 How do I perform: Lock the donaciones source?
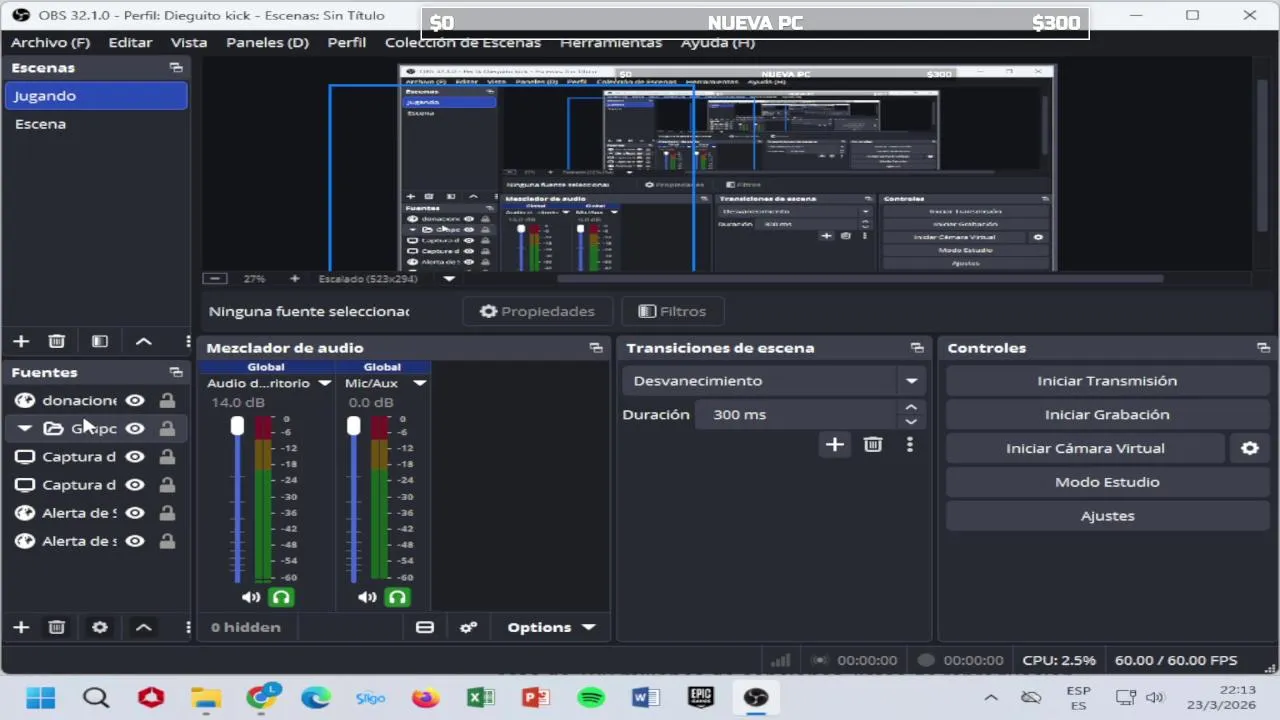167,400
